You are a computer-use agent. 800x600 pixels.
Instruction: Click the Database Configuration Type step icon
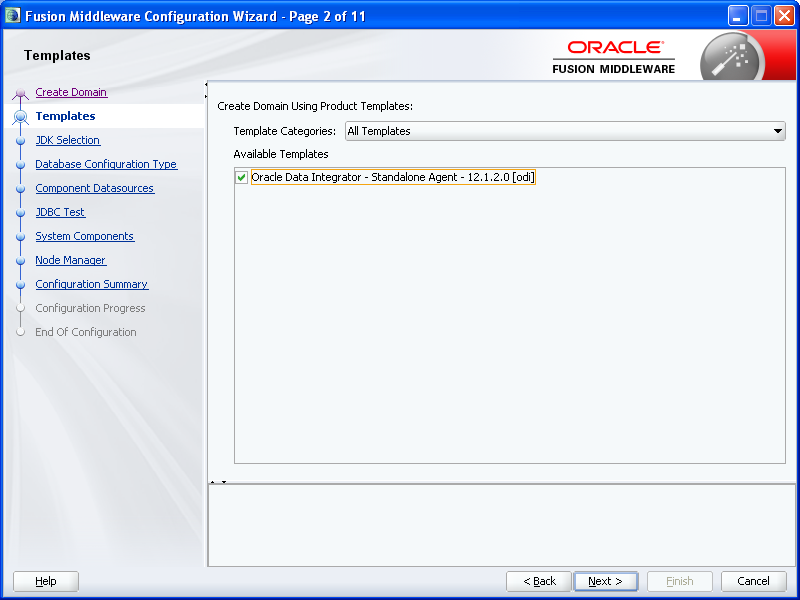[22, 164]
